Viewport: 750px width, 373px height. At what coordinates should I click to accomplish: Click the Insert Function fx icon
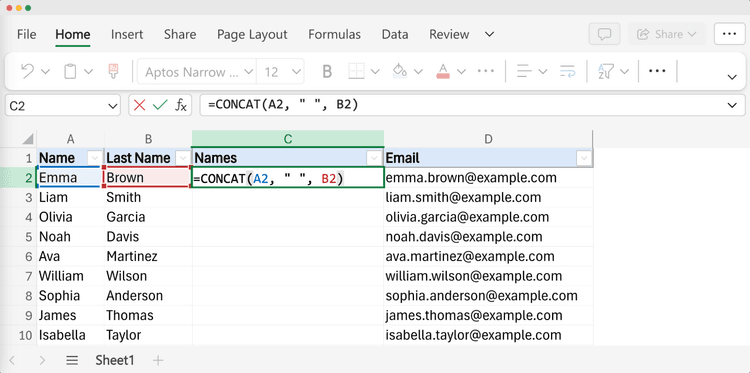coord(181,106)
